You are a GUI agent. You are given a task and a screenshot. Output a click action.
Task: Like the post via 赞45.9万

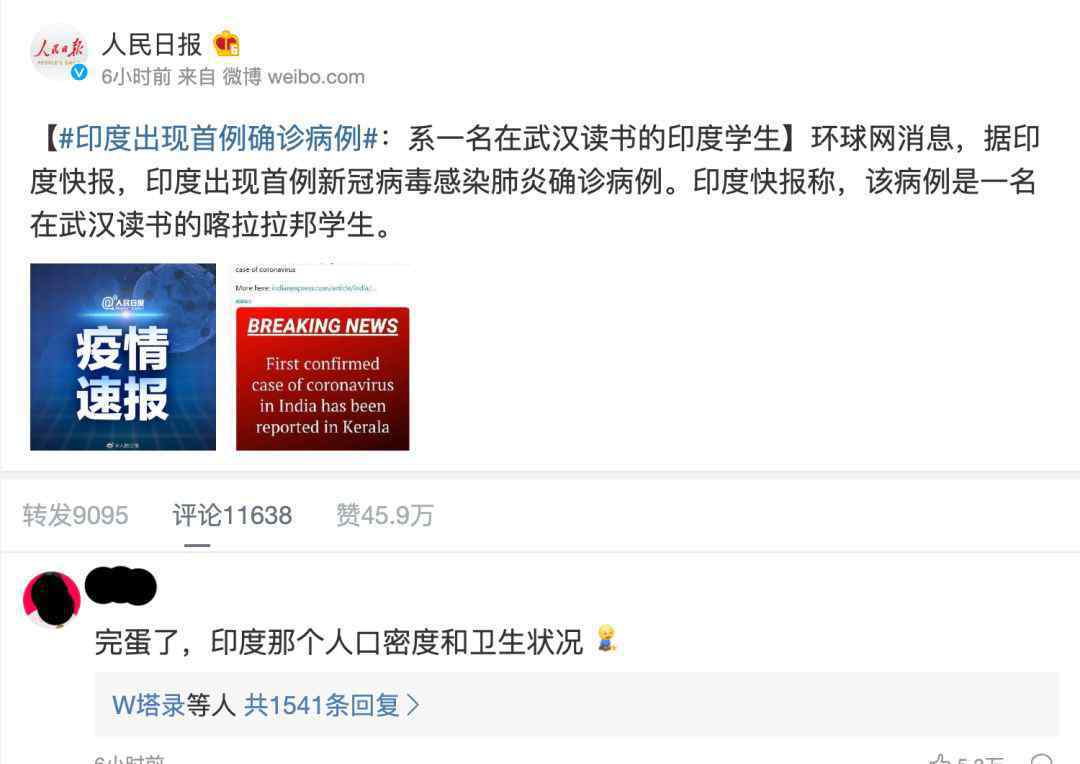pos(385,515)
